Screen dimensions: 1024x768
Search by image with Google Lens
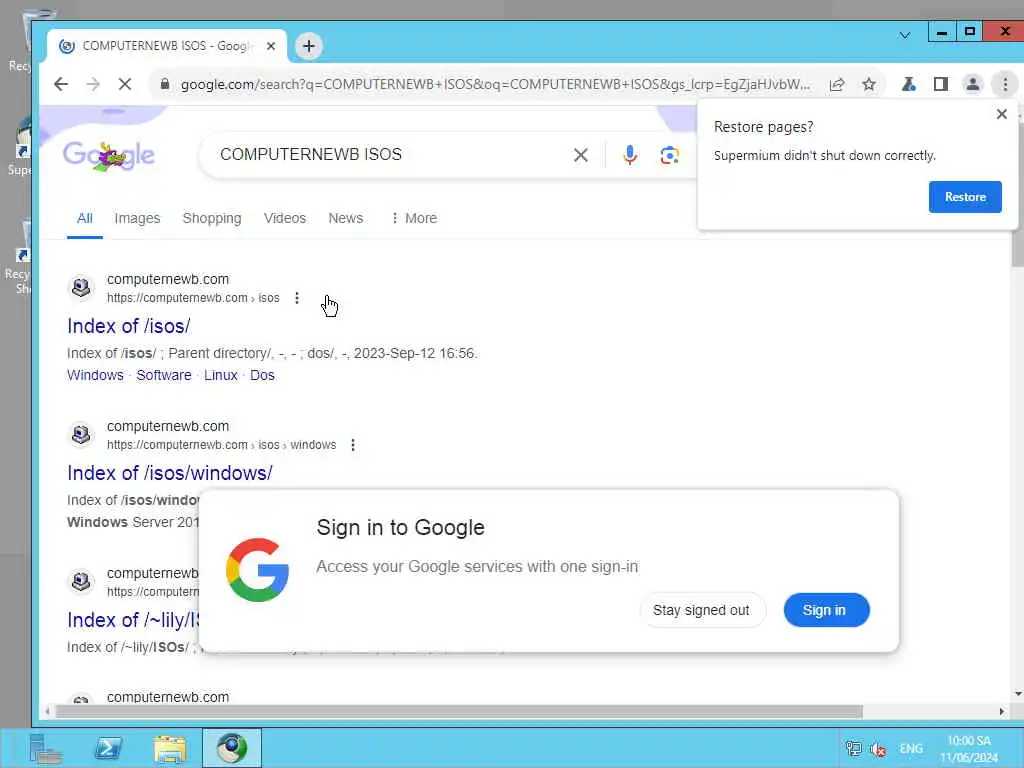(x=669, y=155)
